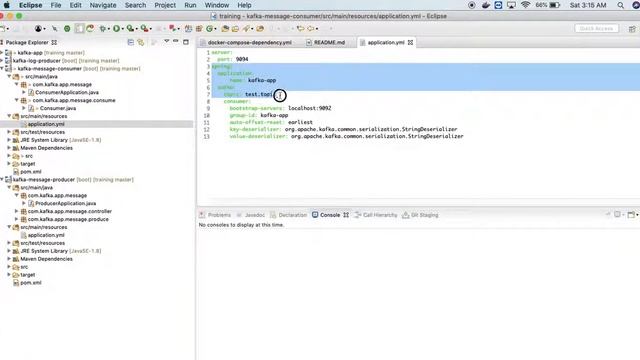Collapse all in Package Explorer
The width and height of the screenshot is (640, 360).
coord(131,42)
